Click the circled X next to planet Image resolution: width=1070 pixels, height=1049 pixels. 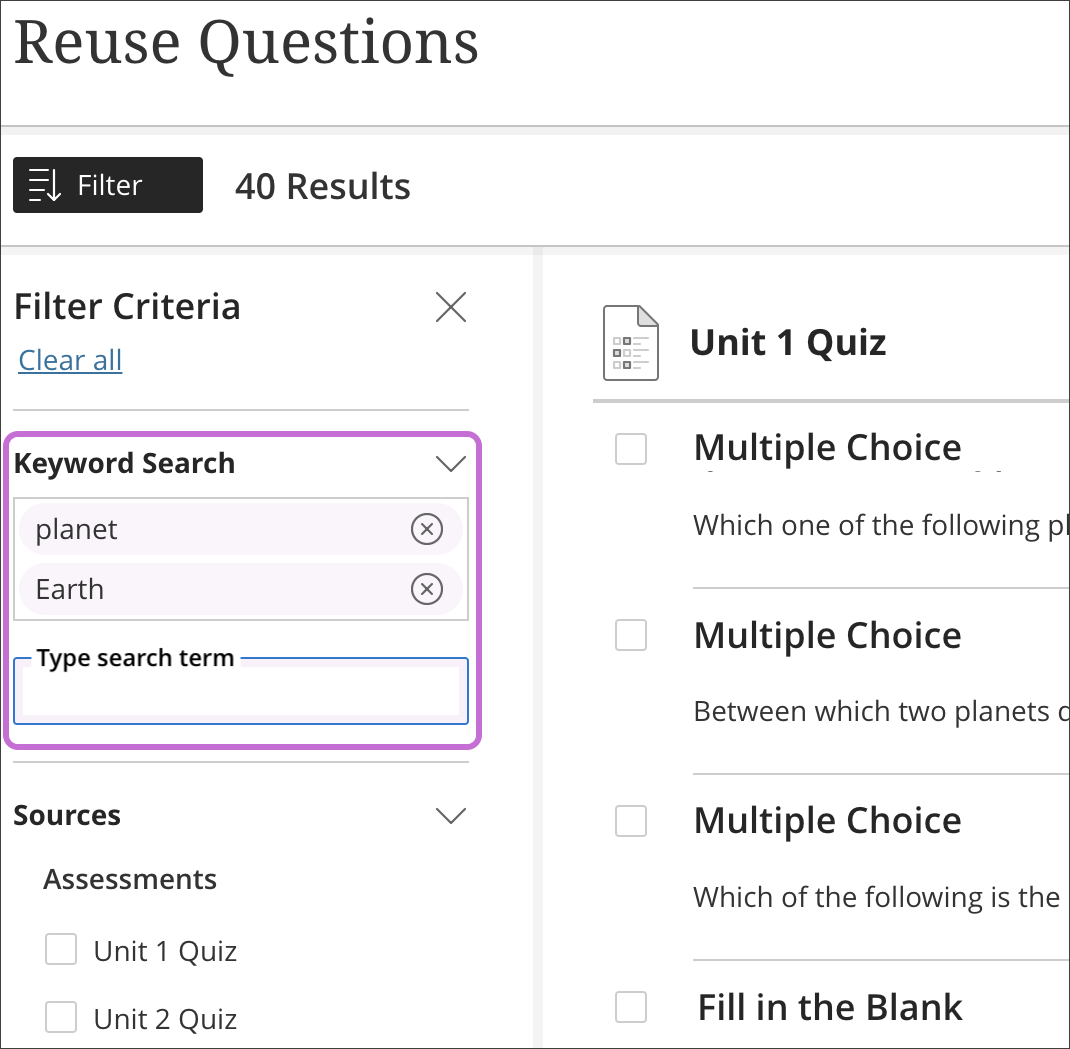427,529
